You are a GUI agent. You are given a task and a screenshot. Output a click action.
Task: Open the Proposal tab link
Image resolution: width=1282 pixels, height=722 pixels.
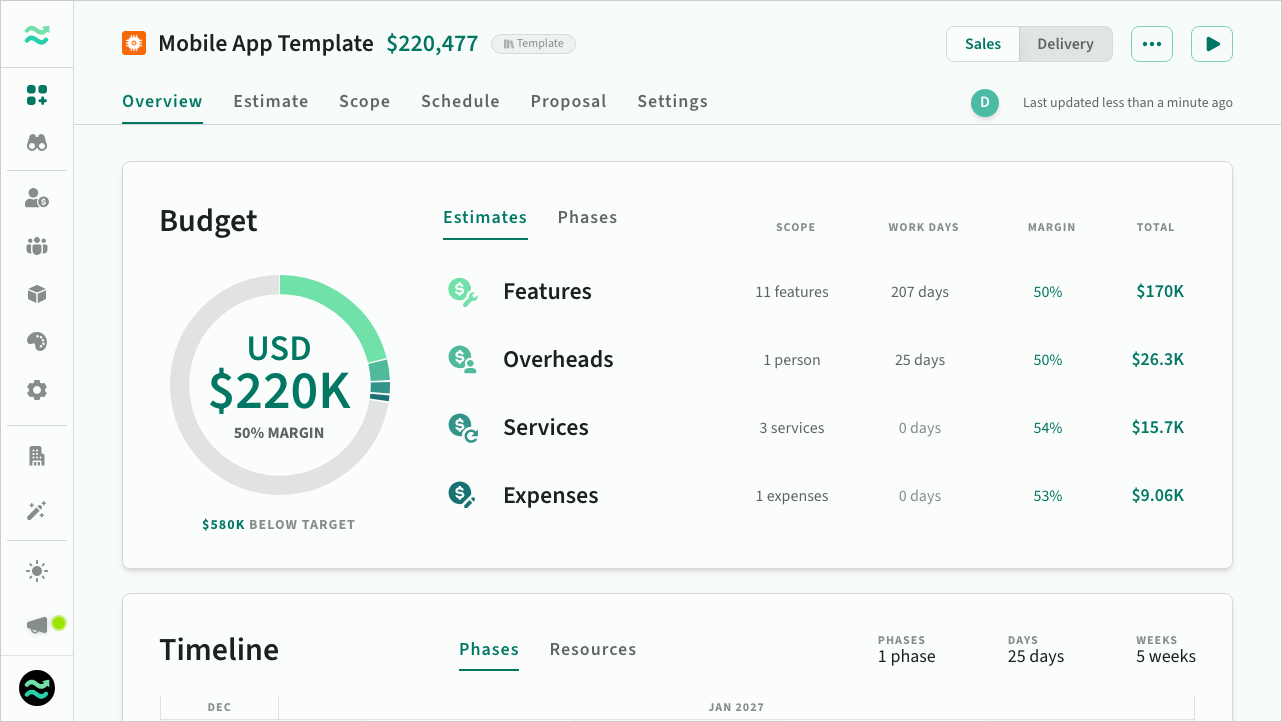tap(568, 101)
